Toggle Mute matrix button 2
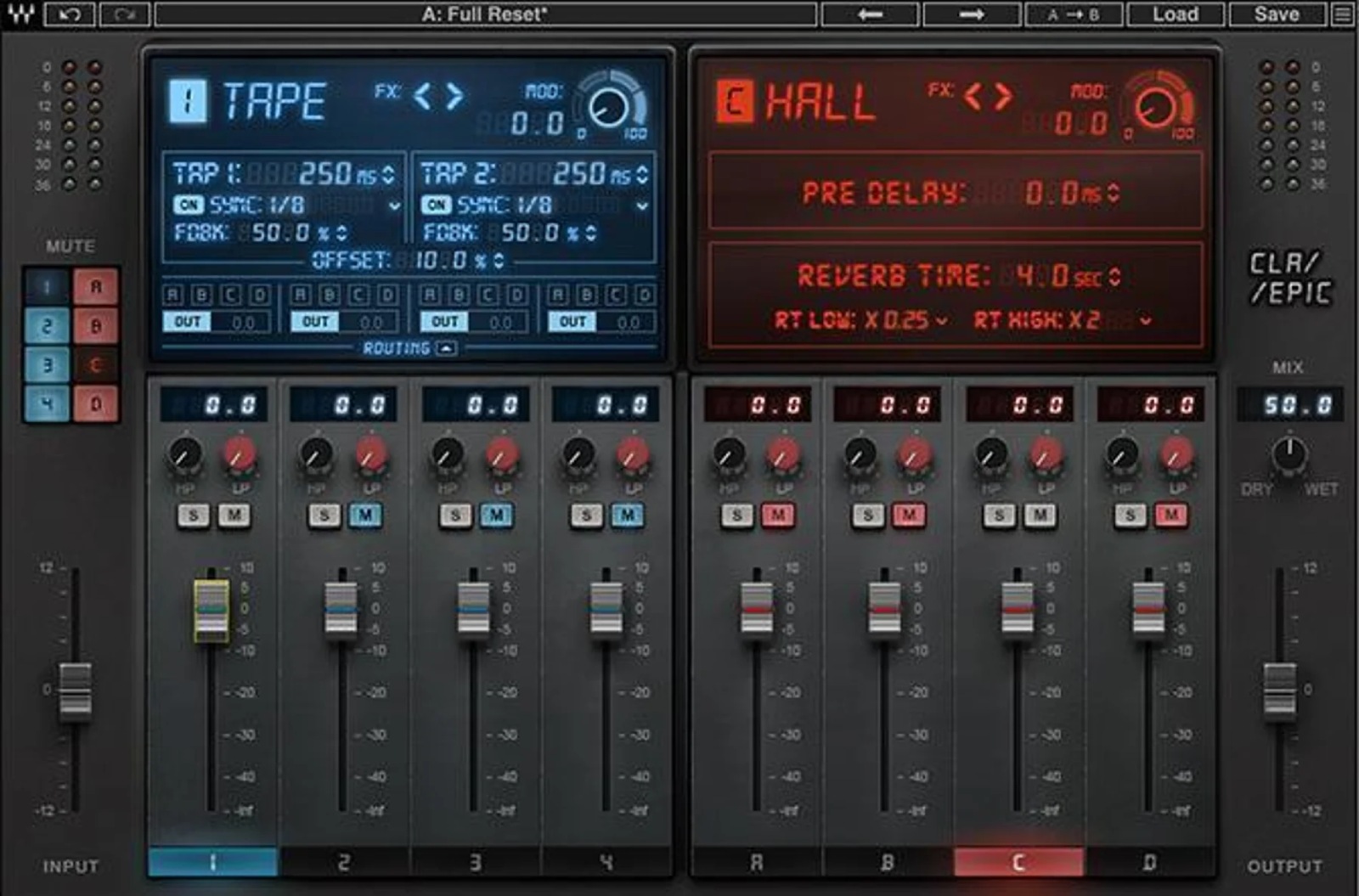 [x=47, y=325]
